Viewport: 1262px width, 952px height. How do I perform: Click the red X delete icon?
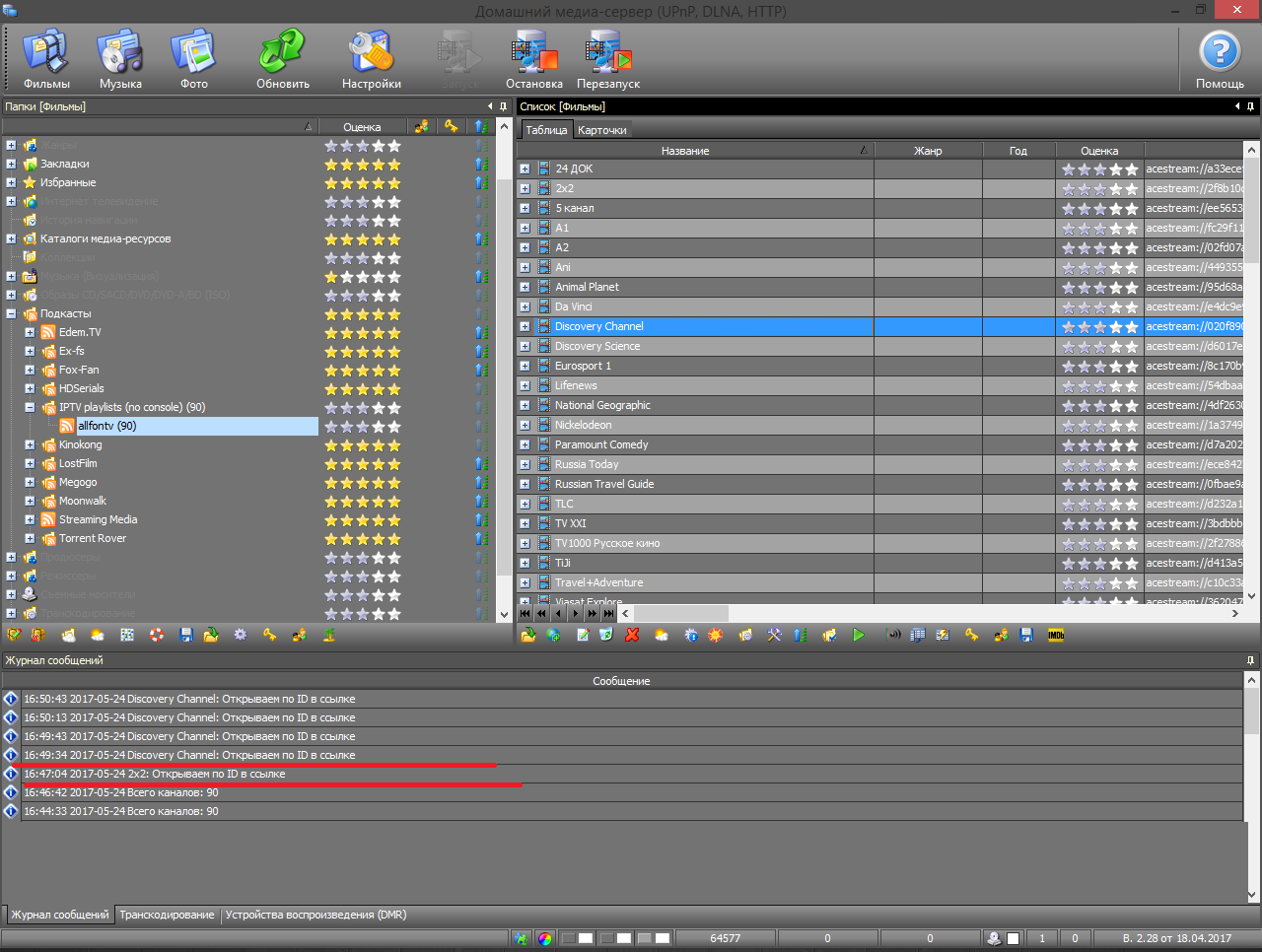coord(632,636)
